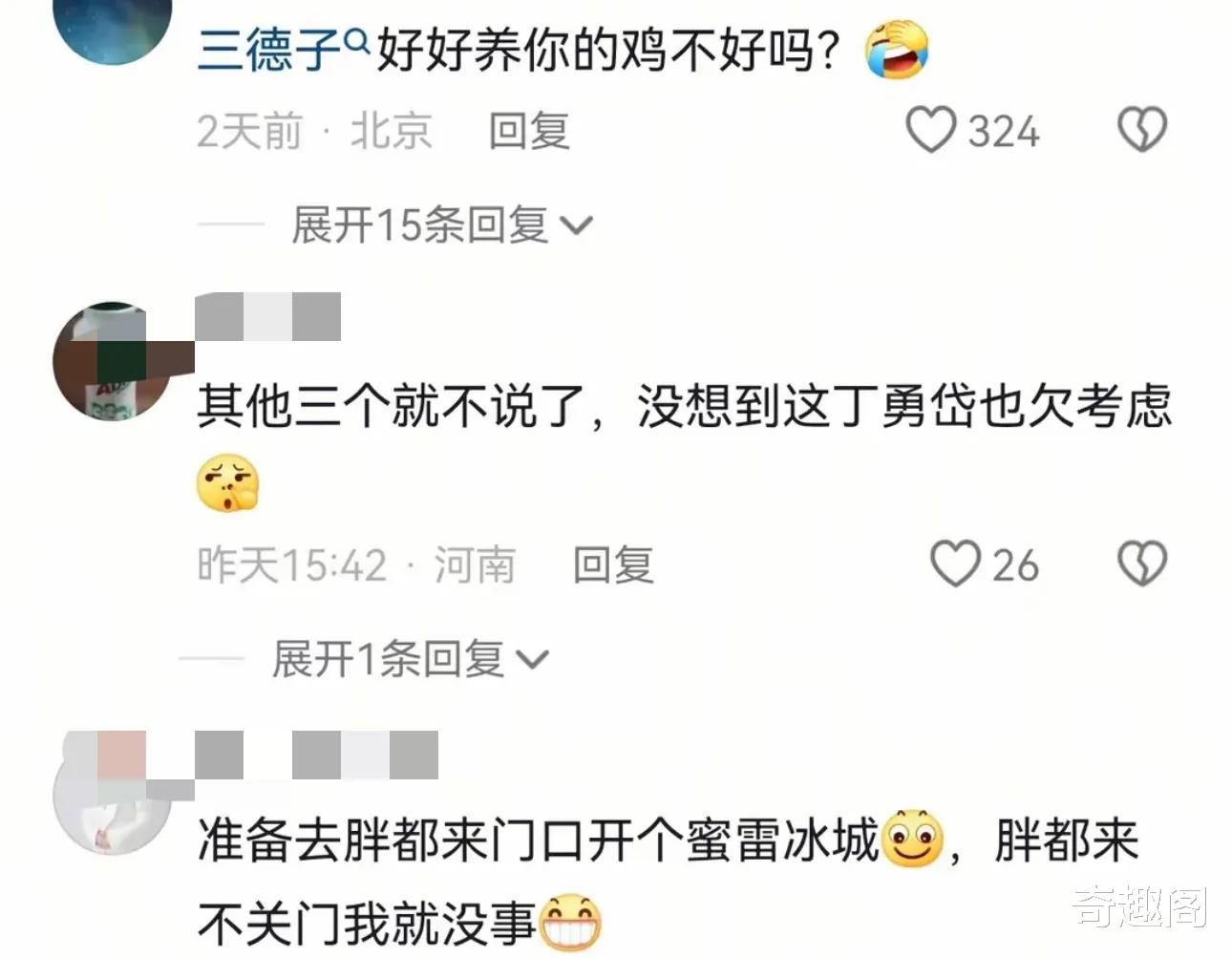Dislike the 三德子 comment with broken heart

[1142, 130]
